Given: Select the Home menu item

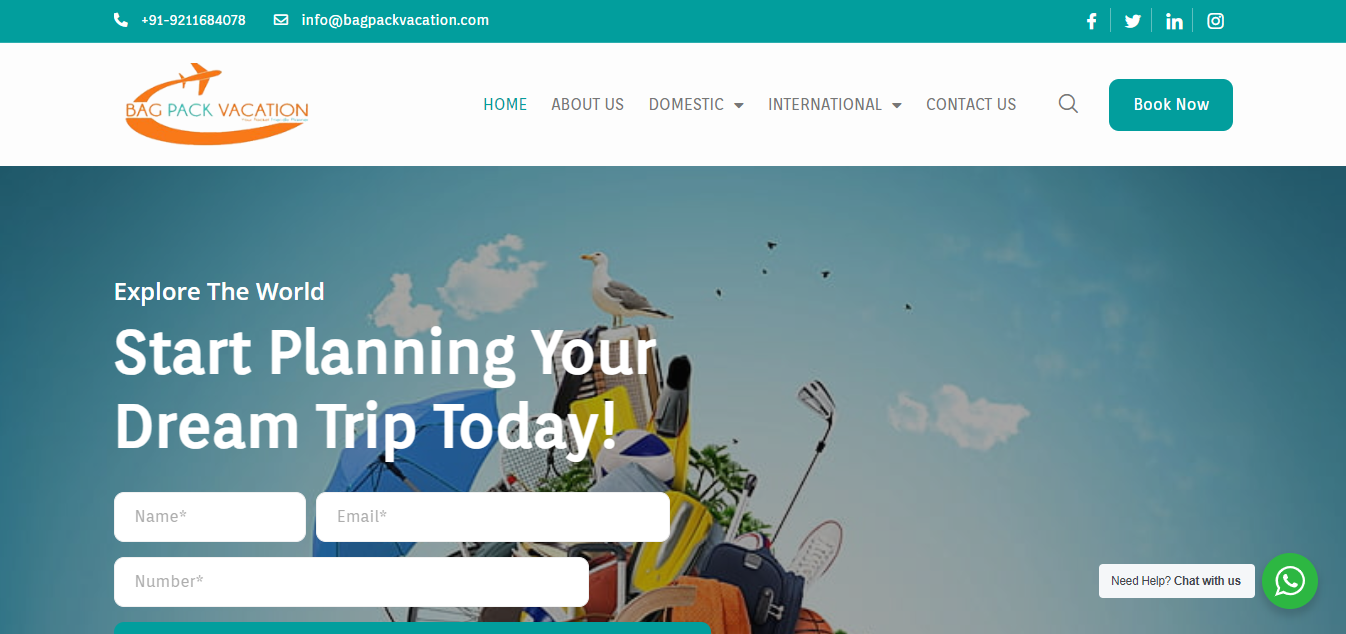Looking at the screenshot, I should pos(505,104).
